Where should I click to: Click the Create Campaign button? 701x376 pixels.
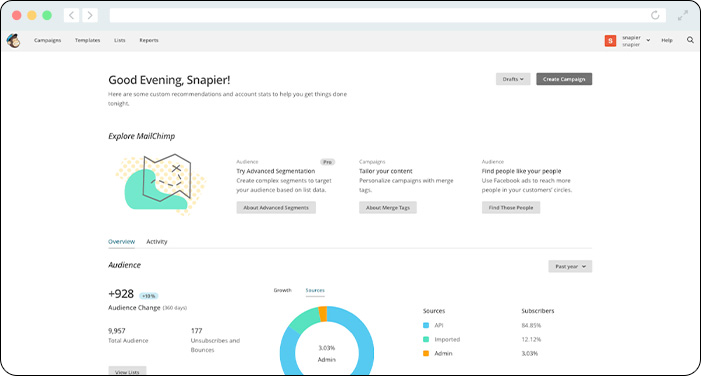(x=564, y=79)
